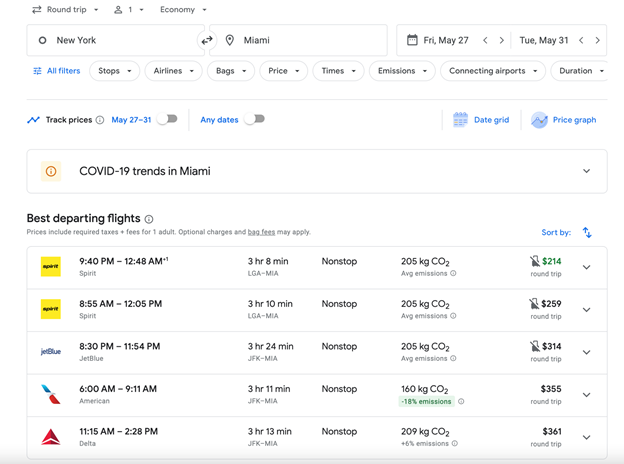Open the Round trip dropdown
The height and width of the screenshot is (464, 624).
pyautogui.click(x=65, y=10)
